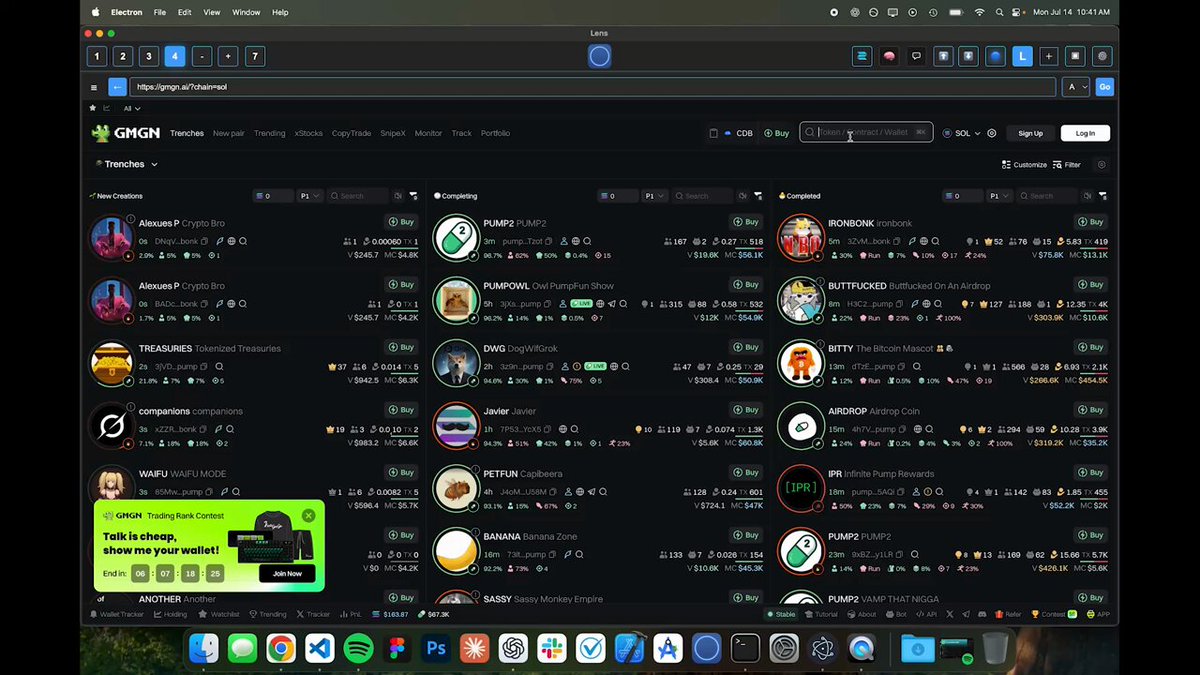The image size is (1200, 675).
Task: Click Photoshop icon in the dock
Action: 436,649
